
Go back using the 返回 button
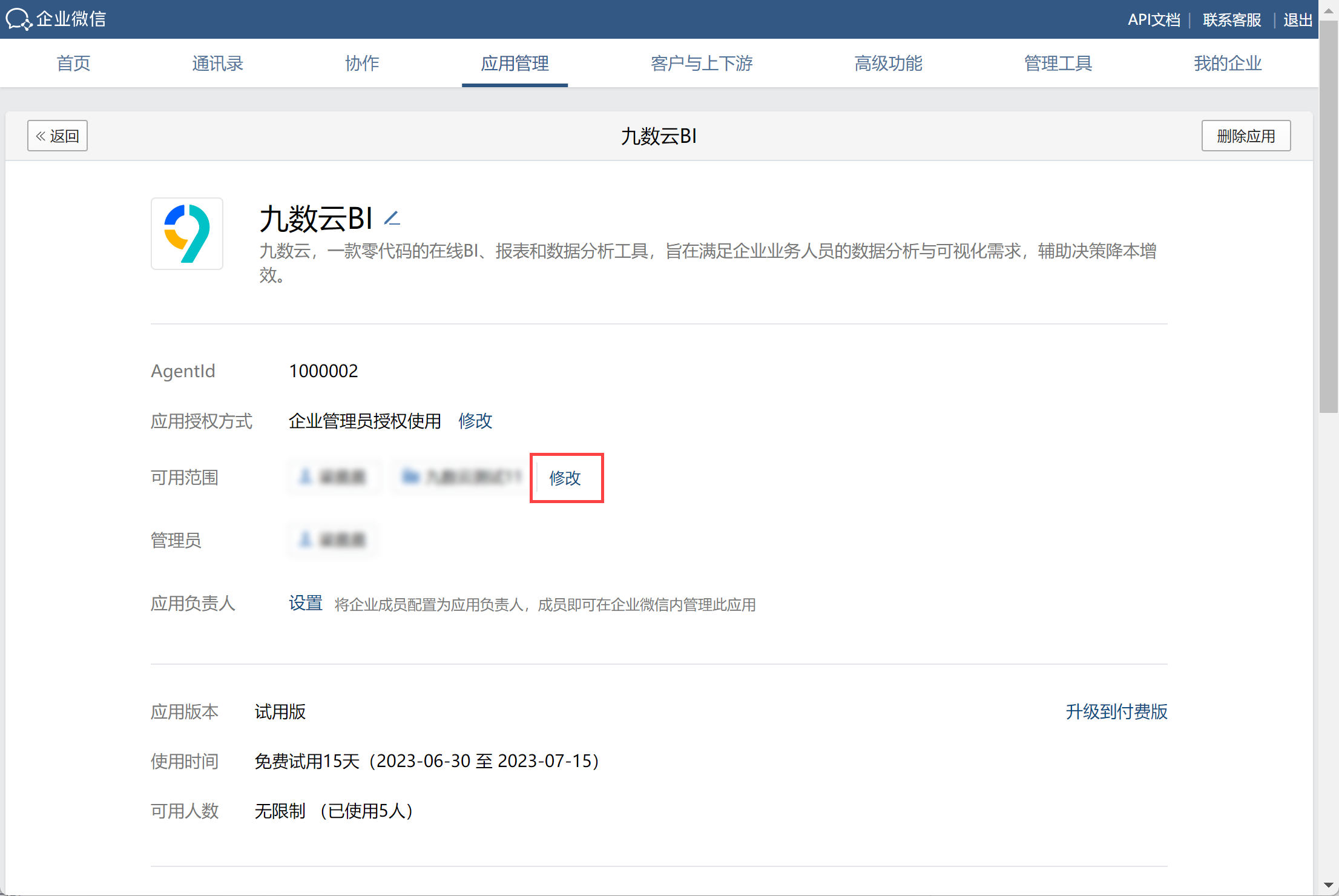tap(58, 136)
